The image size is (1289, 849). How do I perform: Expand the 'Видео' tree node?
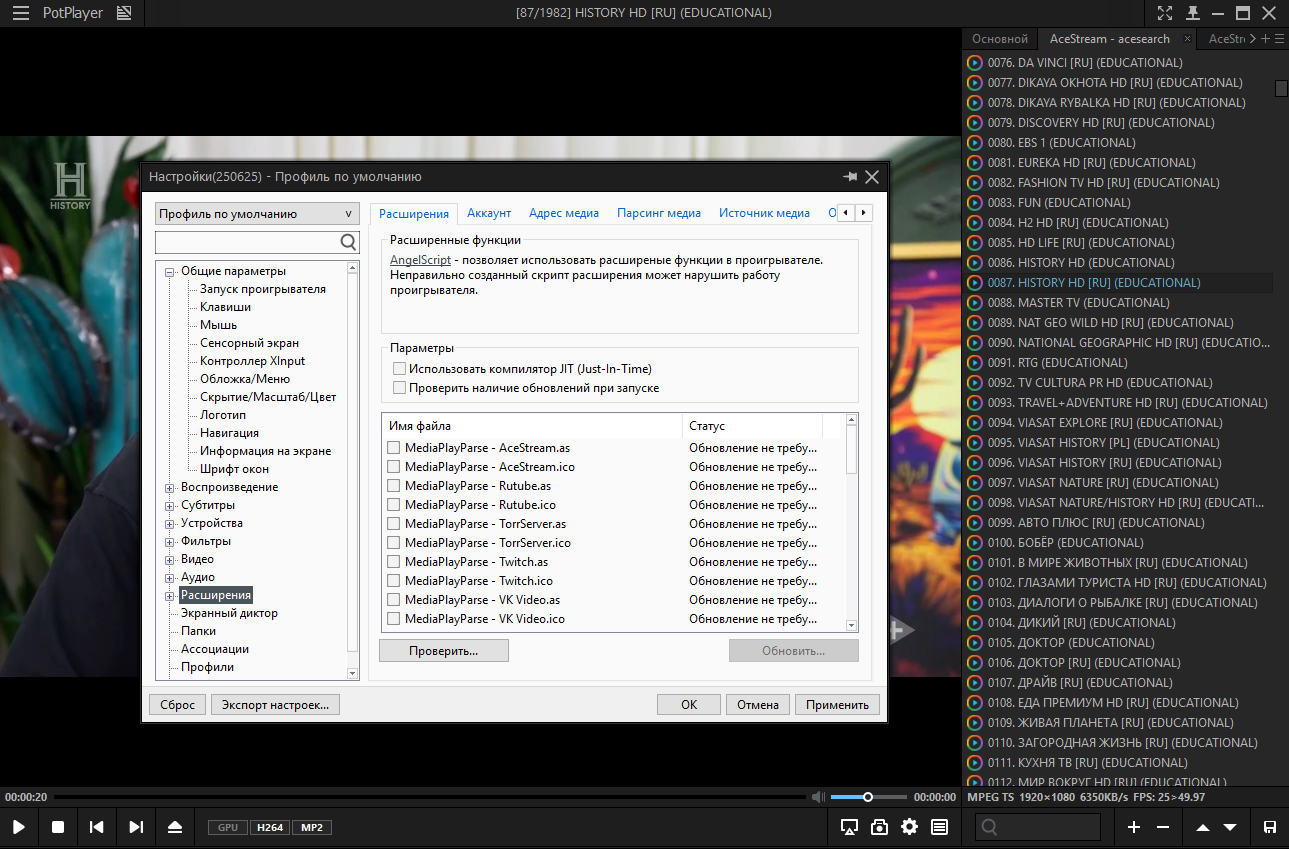(170, 560)
